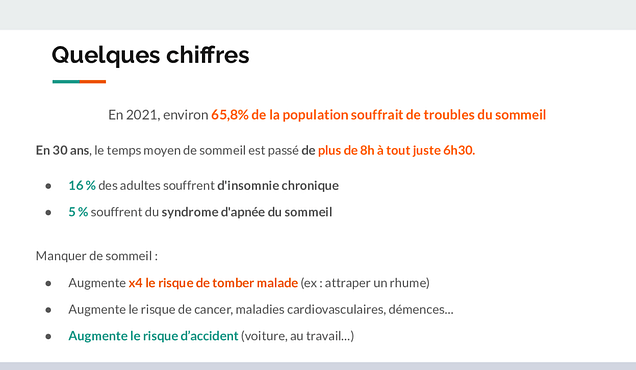Click the bullet before '5 %' line
The width and height of the screenshot is (636, 370).
point(48,213)
